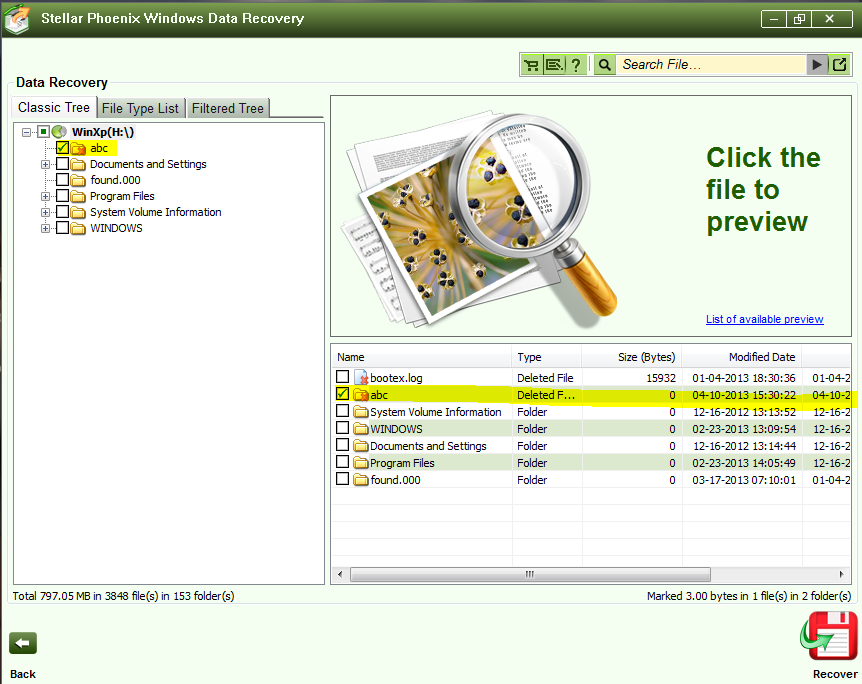Check Program Files in the tree
The width and height of the screenshot is (862, 684).
click(62, 196)
